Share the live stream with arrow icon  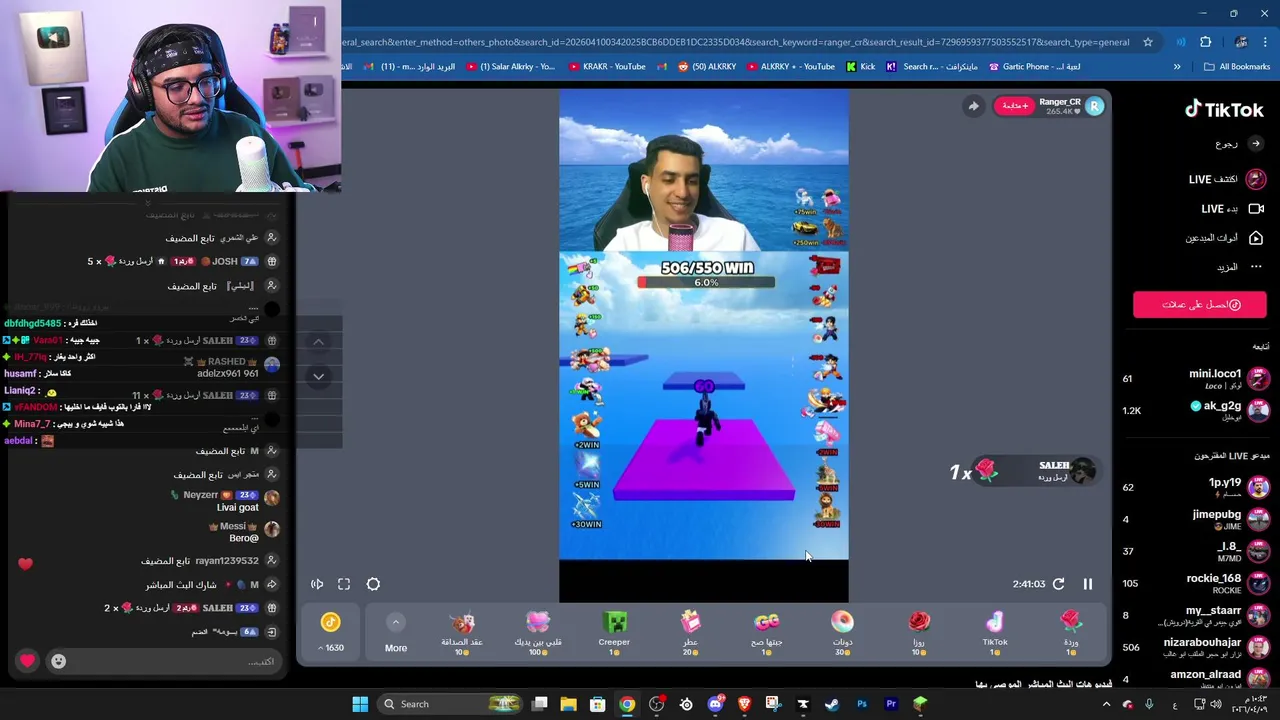(x=973, y=106)
